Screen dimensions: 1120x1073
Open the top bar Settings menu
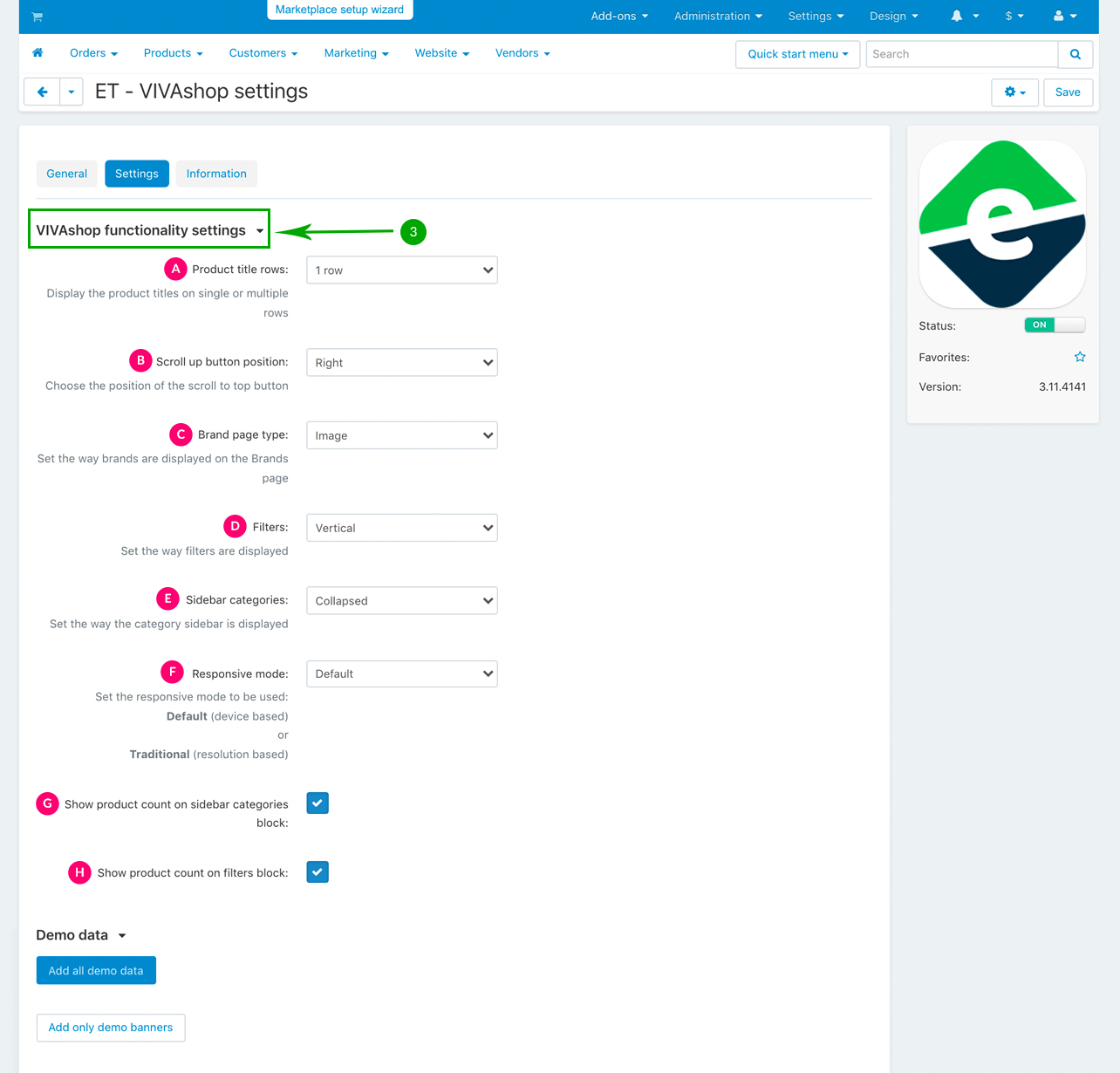[x=816, y=17]
